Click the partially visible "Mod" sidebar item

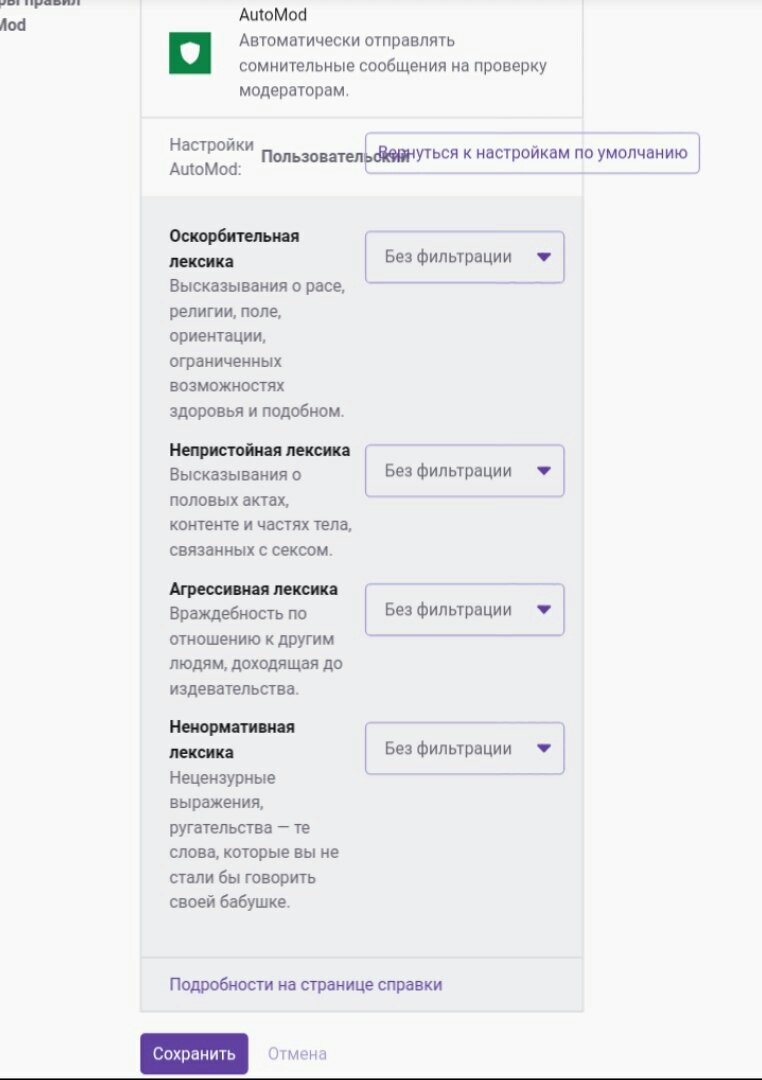coord(13,25)
